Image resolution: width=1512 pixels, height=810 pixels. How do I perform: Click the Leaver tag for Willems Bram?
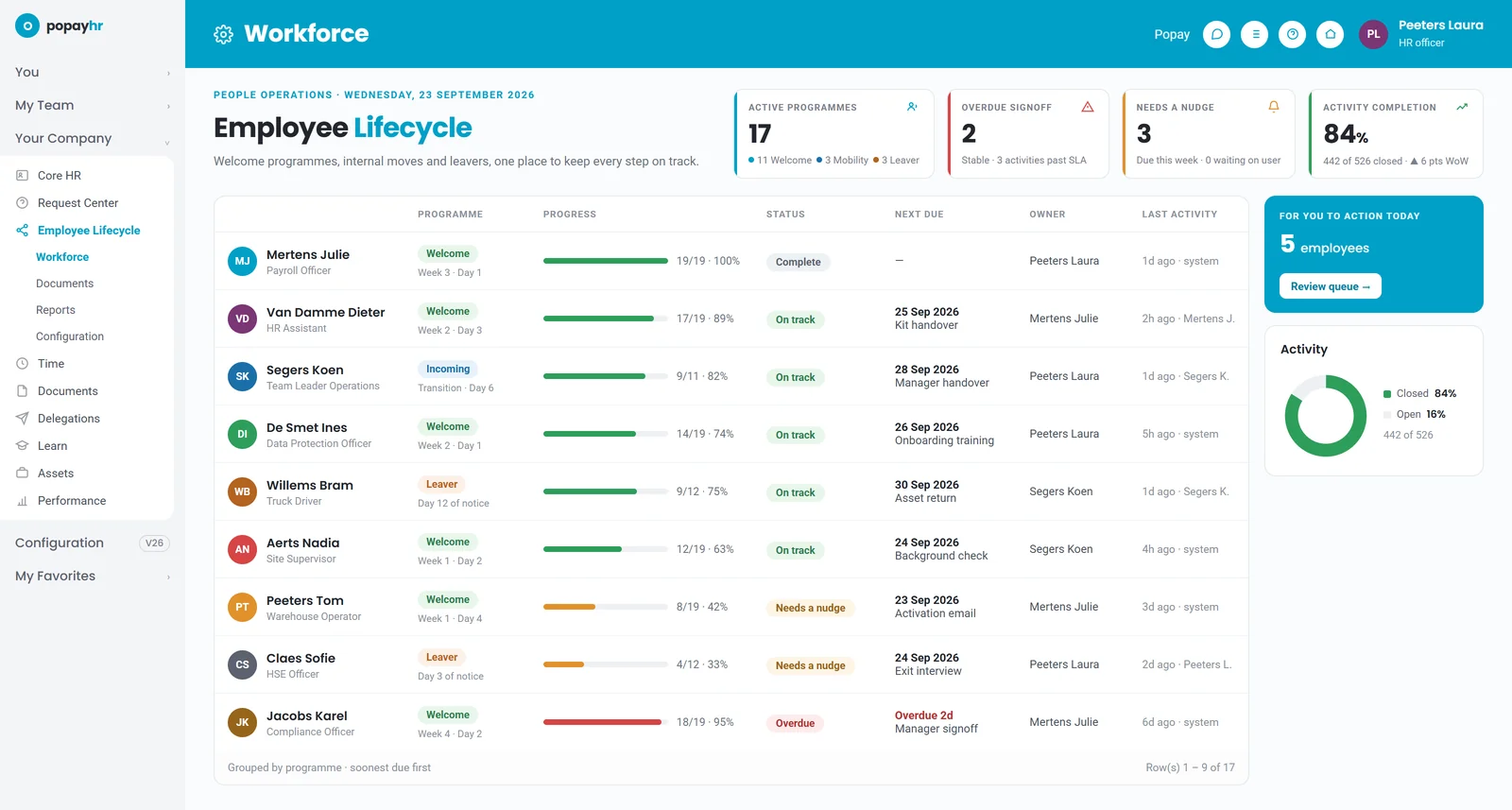point(441,485)
